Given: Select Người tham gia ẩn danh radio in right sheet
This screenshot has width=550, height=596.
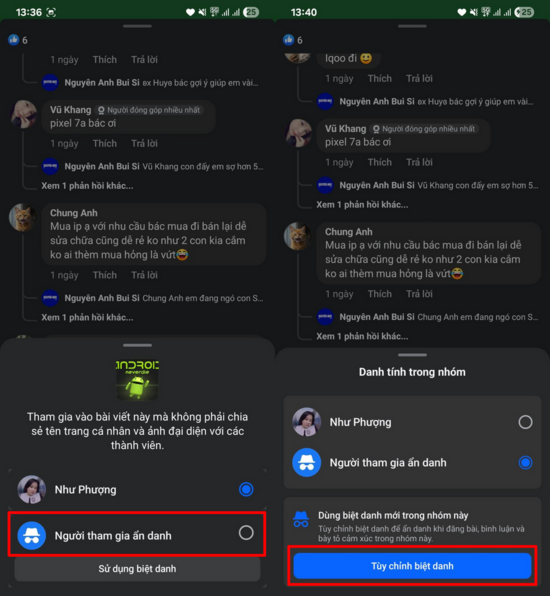Looking at the screenshot, I should pyautogui.click(x=525, y=463).
